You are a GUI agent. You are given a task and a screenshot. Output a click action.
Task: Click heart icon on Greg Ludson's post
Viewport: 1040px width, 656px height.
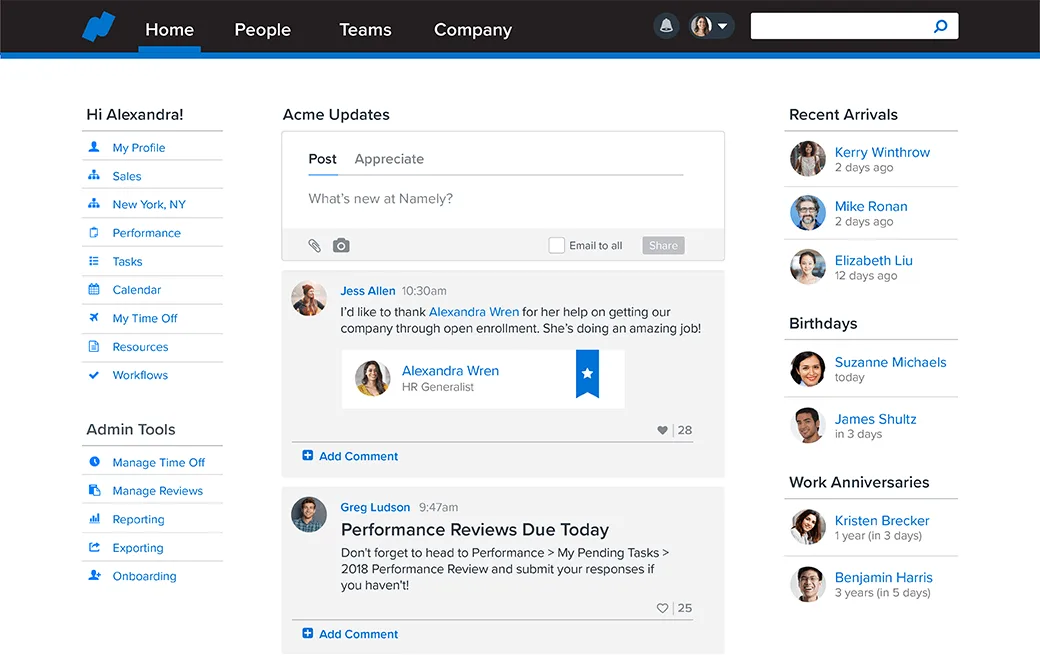tap(662, 608)
